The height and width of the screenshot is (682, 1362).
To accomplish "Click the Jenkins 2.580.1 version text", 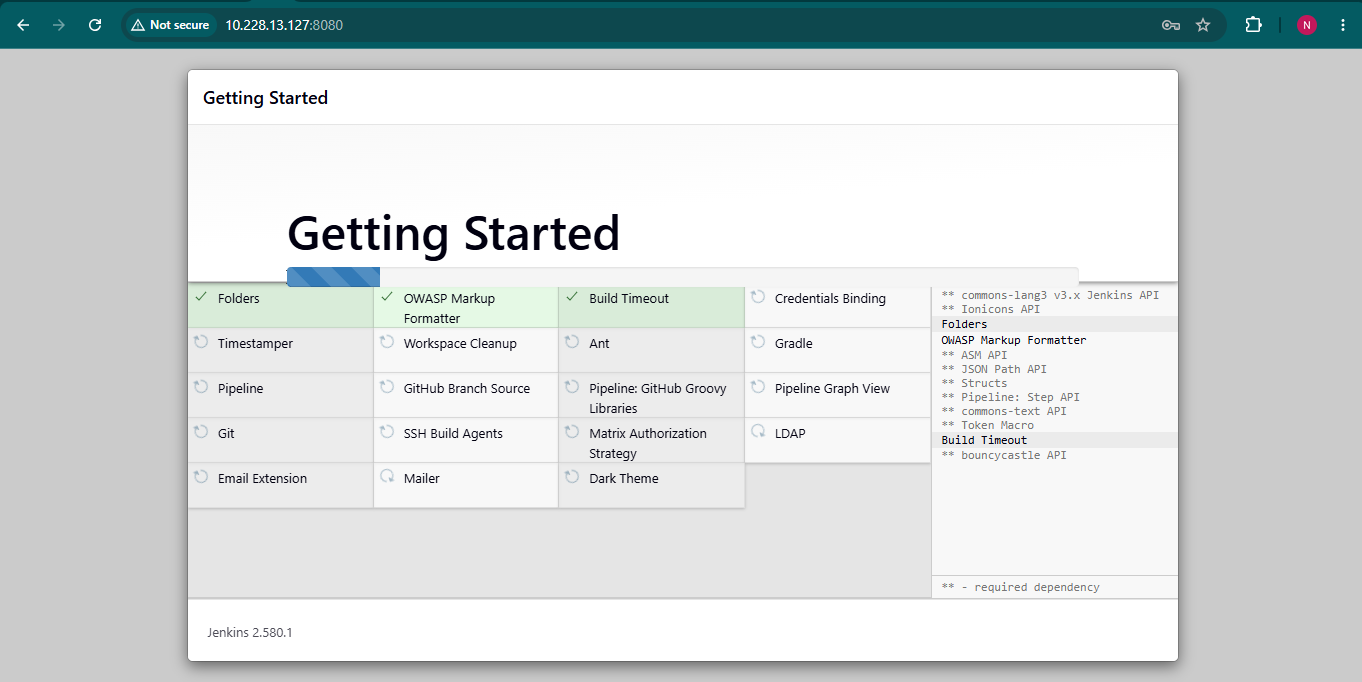I will pos(250,633).
